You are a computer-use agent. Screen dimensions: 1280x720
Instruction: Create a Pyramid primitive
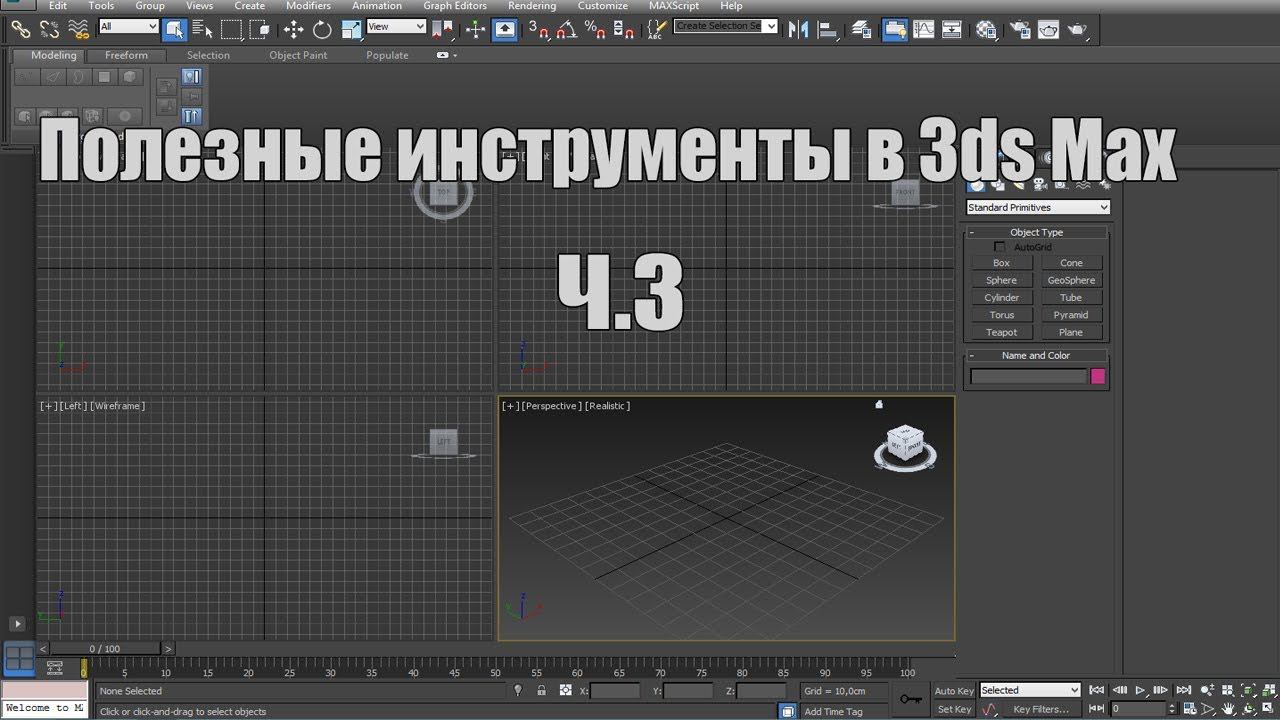(1071, 315)
